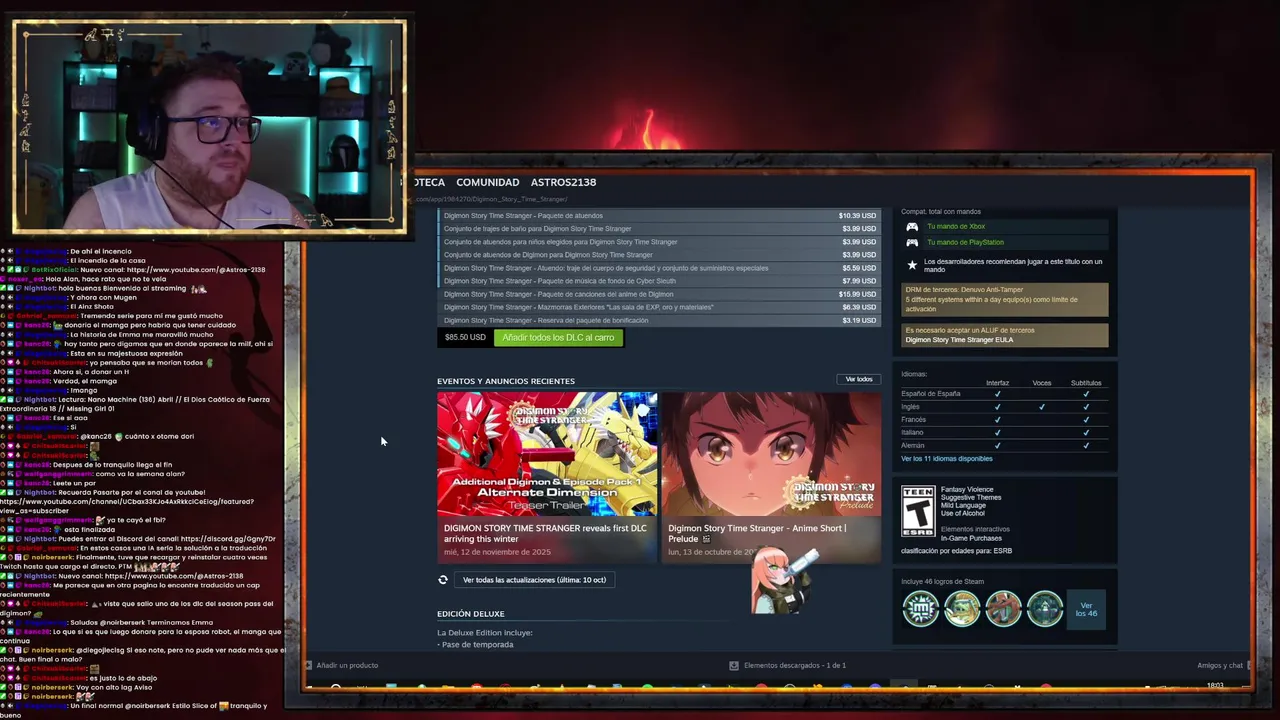View the fourth Steam achievement icon

1044,608
